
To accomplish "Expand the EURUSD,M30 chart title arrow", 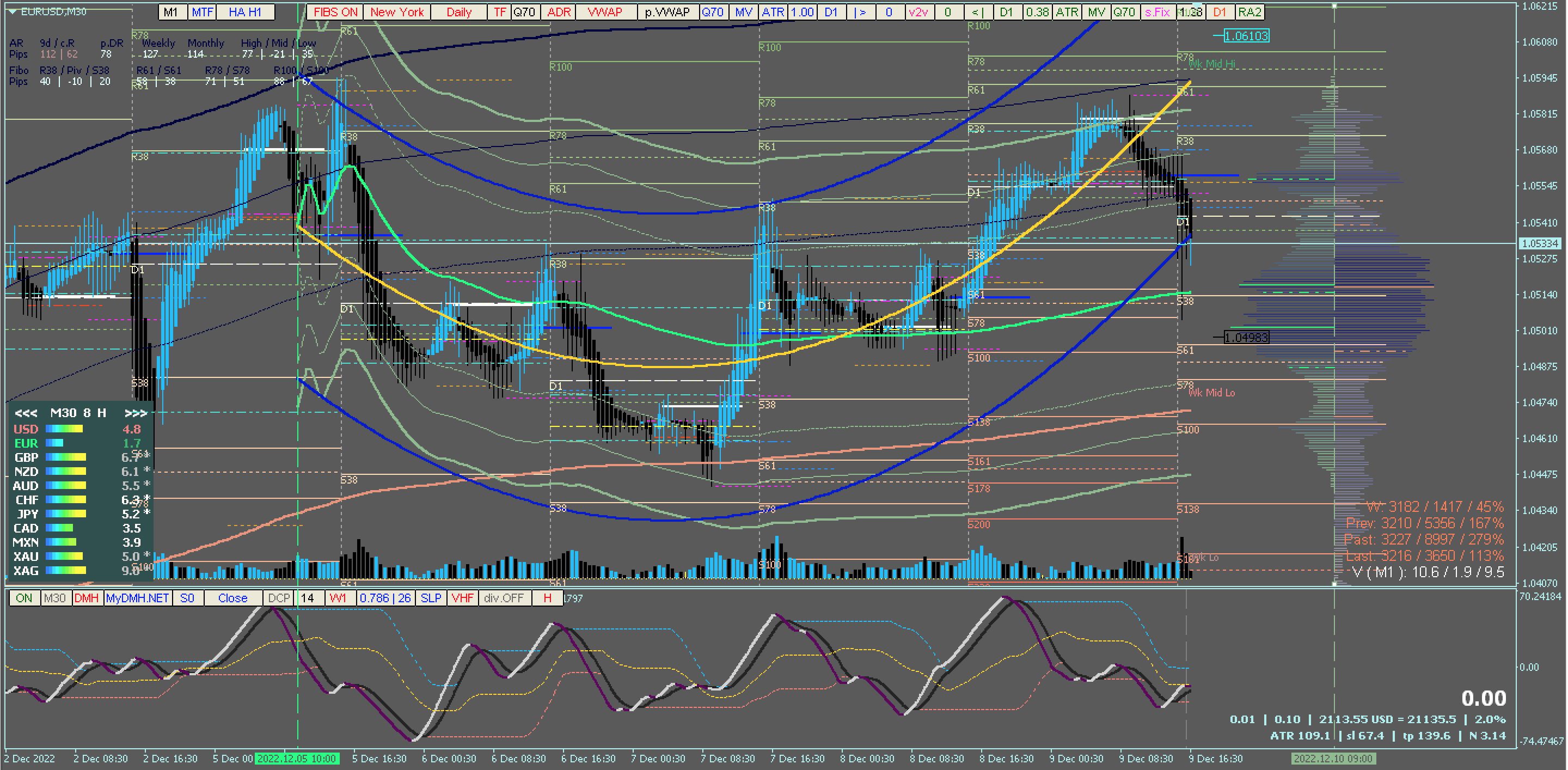I will (x=12, y=11).
